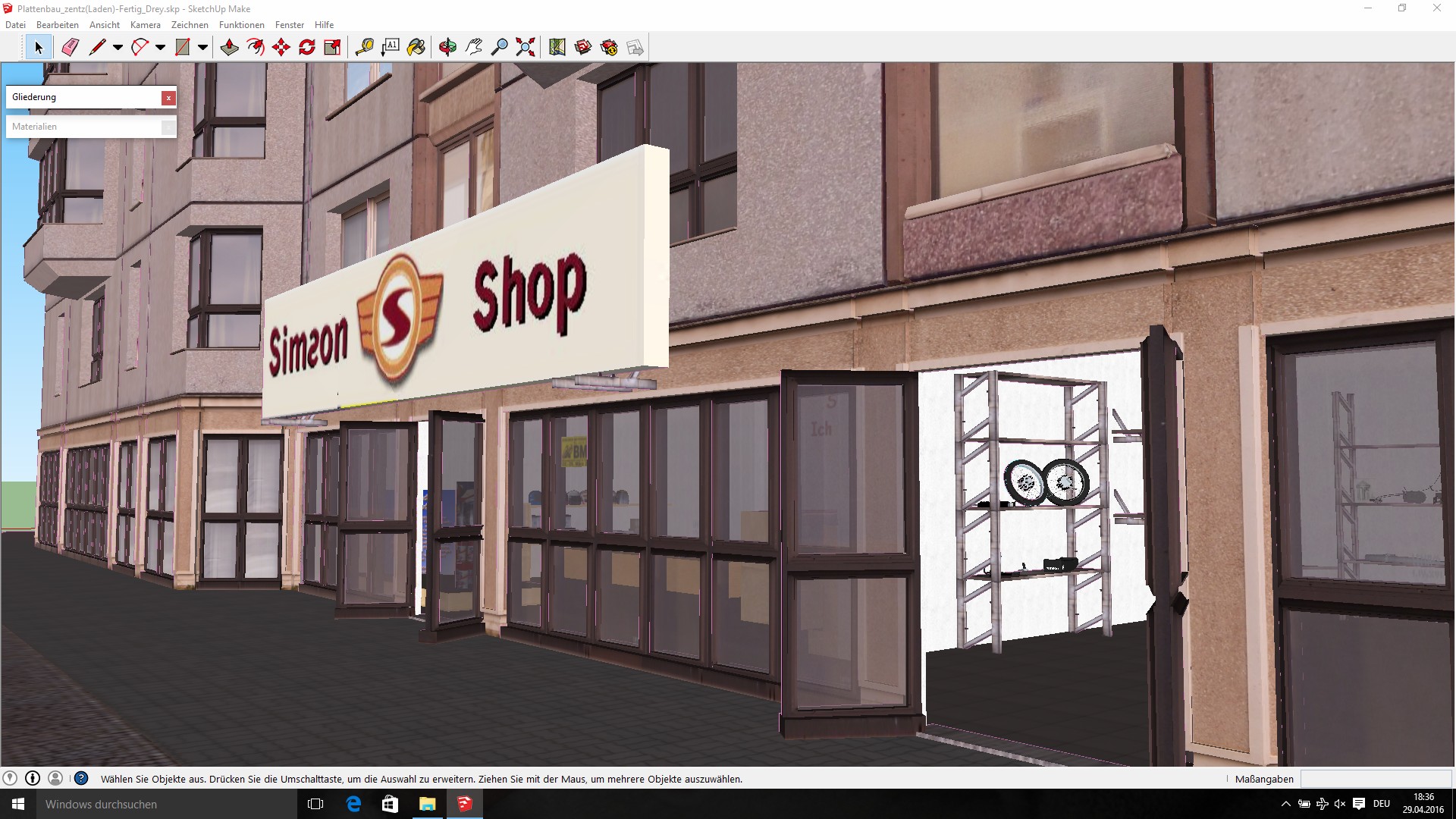The height and width of the screenshot is (819, 1456).
Task: Select the Move tool
Action: (281, 48)
